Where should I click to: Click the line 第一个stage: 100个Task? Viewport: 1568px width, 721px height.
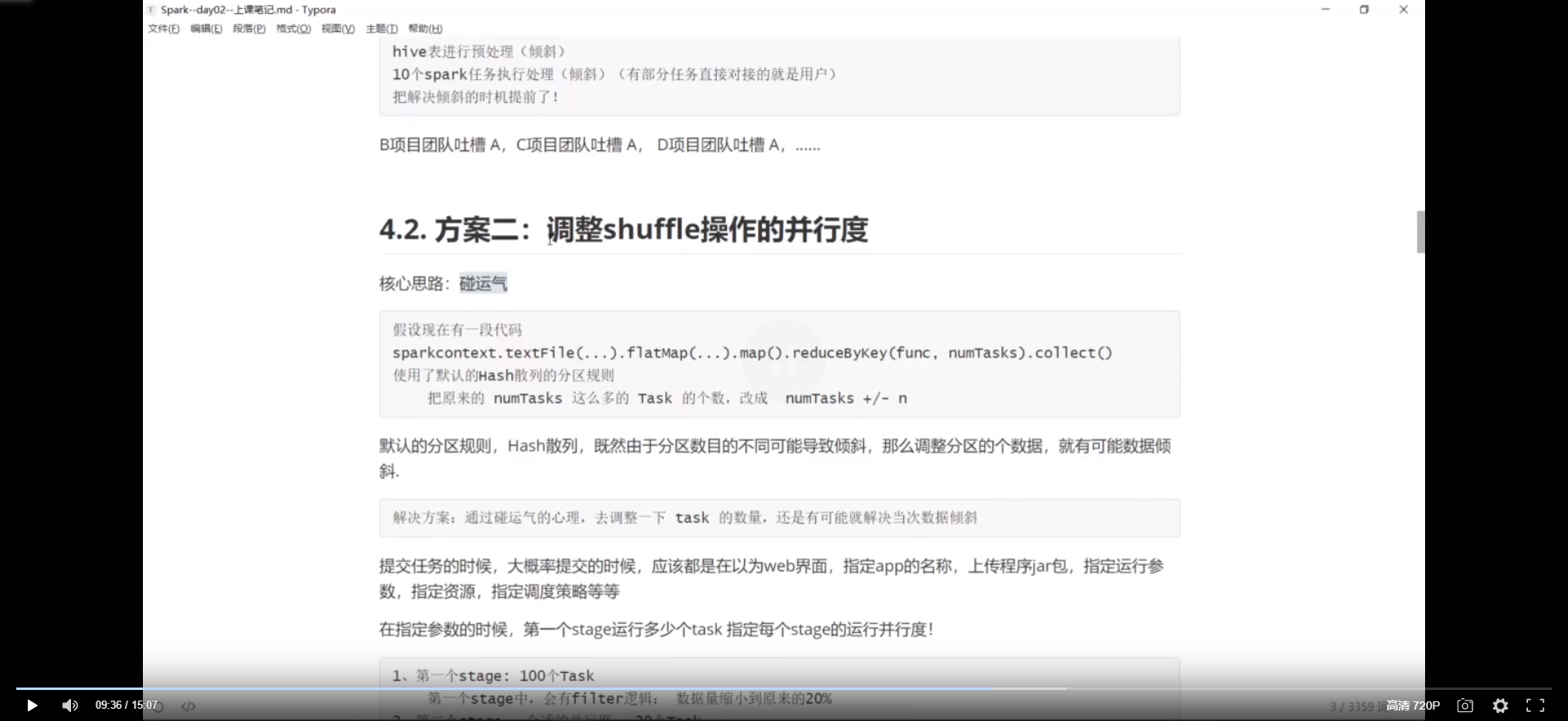[493, 676]
